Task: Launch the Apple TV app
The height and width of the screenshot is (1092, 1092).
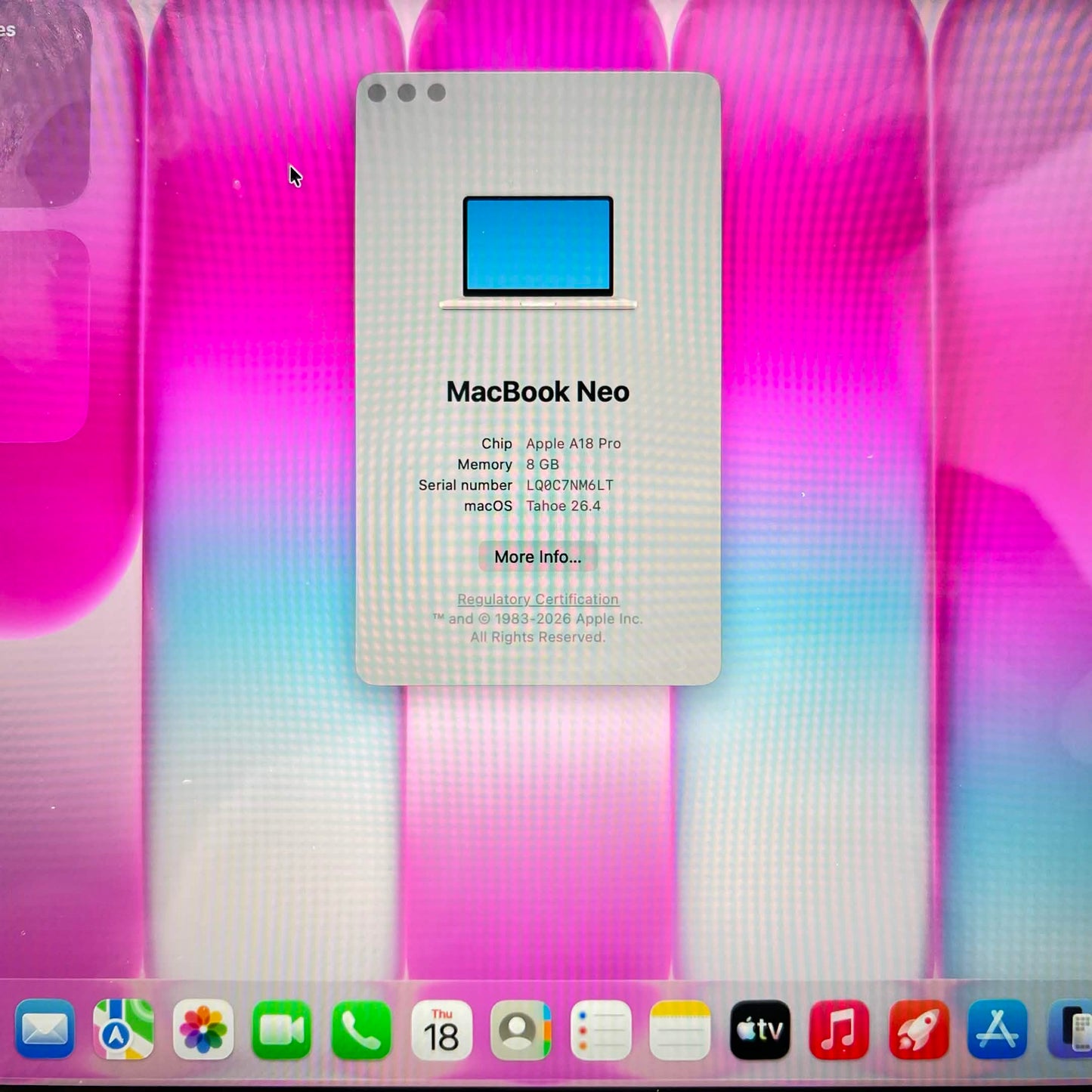Action: click(759, 1029)
